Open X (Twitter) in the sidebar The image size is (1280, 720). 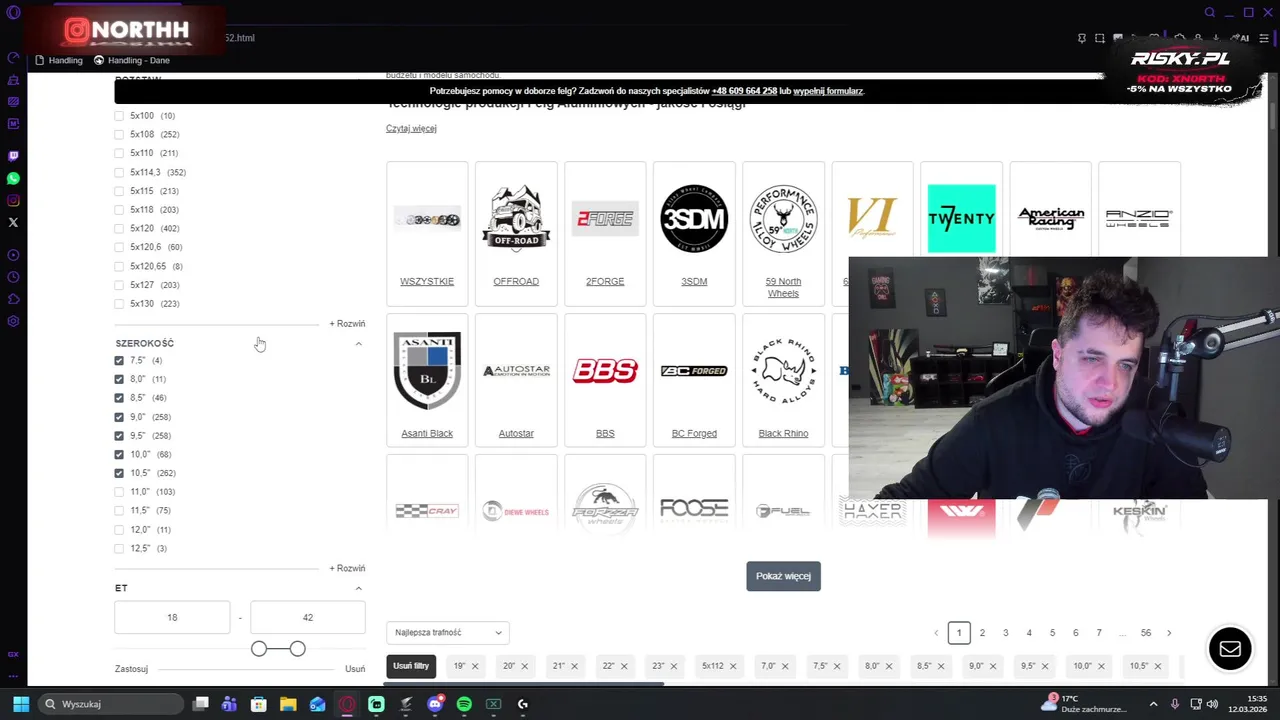(13, 222)
